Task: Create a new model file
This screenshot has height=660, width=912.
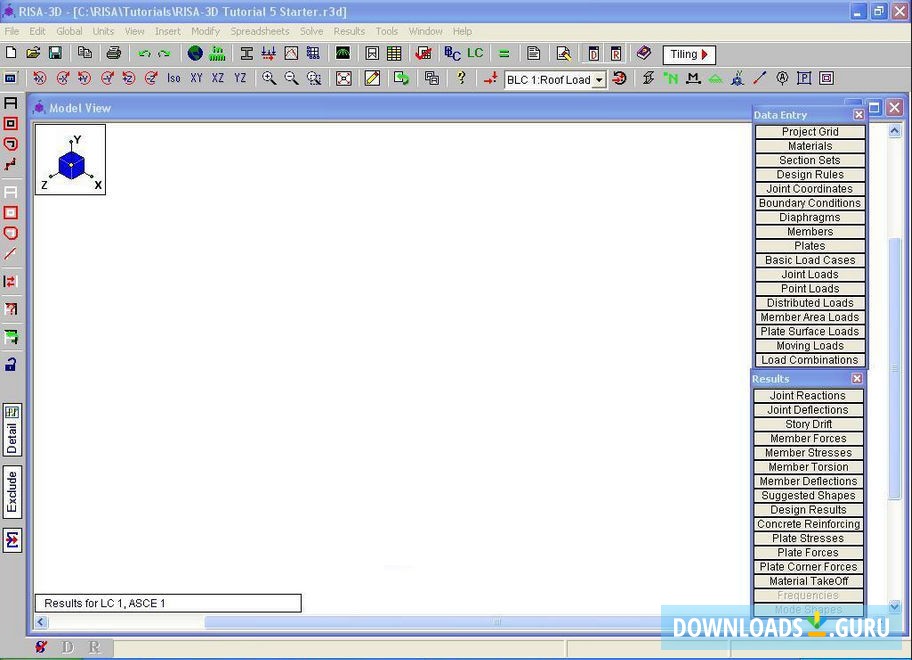Action: [x=11, y=53]
